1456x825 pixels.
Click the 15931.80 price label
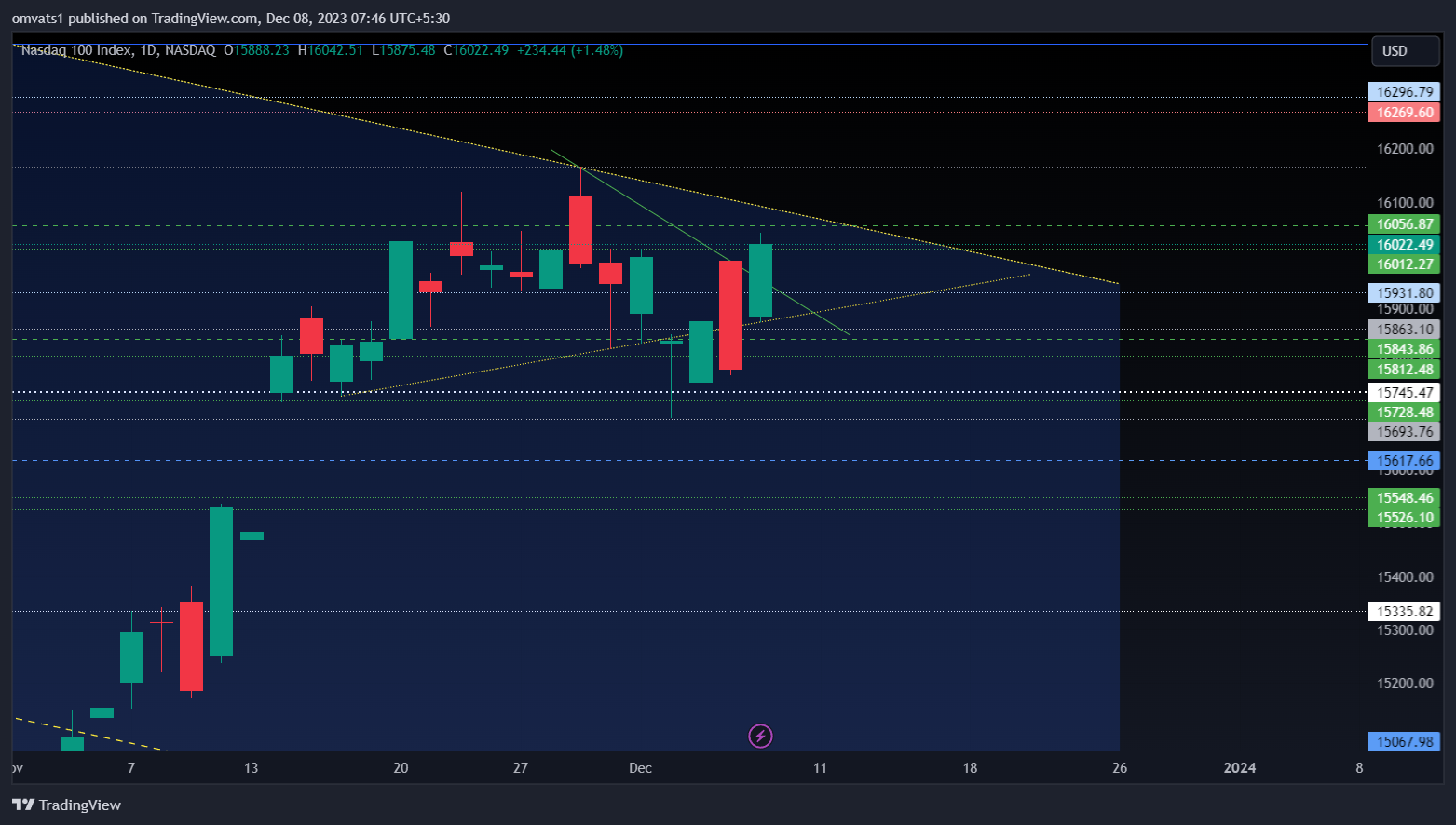point(1404,293)
